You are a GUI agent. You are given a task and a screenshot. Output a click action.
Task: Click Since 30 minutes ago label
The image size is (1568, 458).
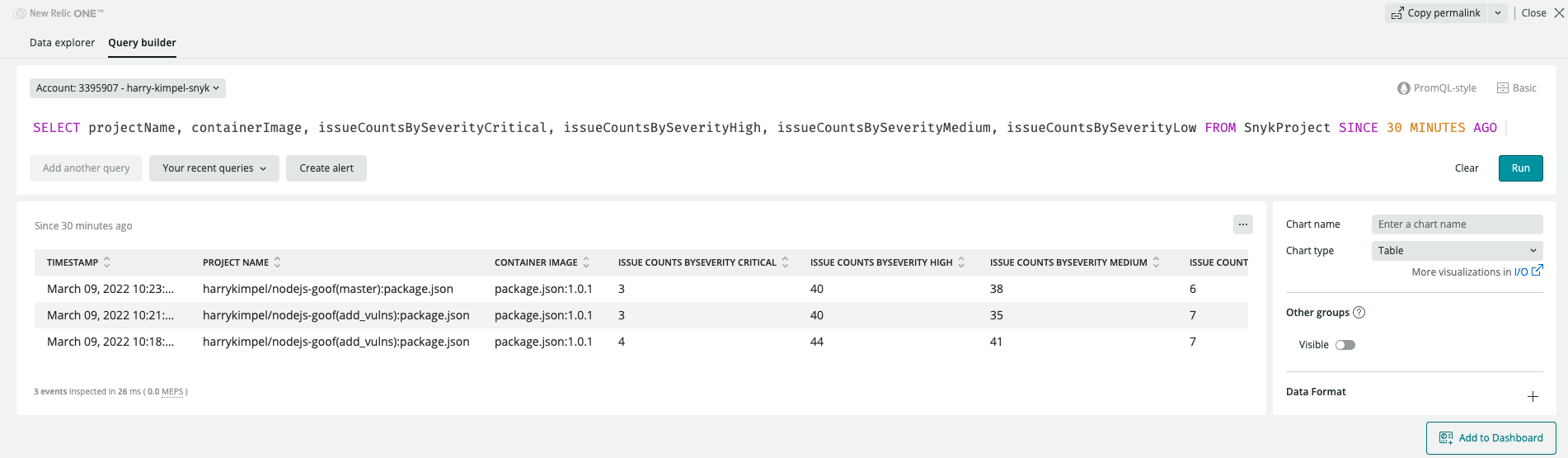click(83, 226)
